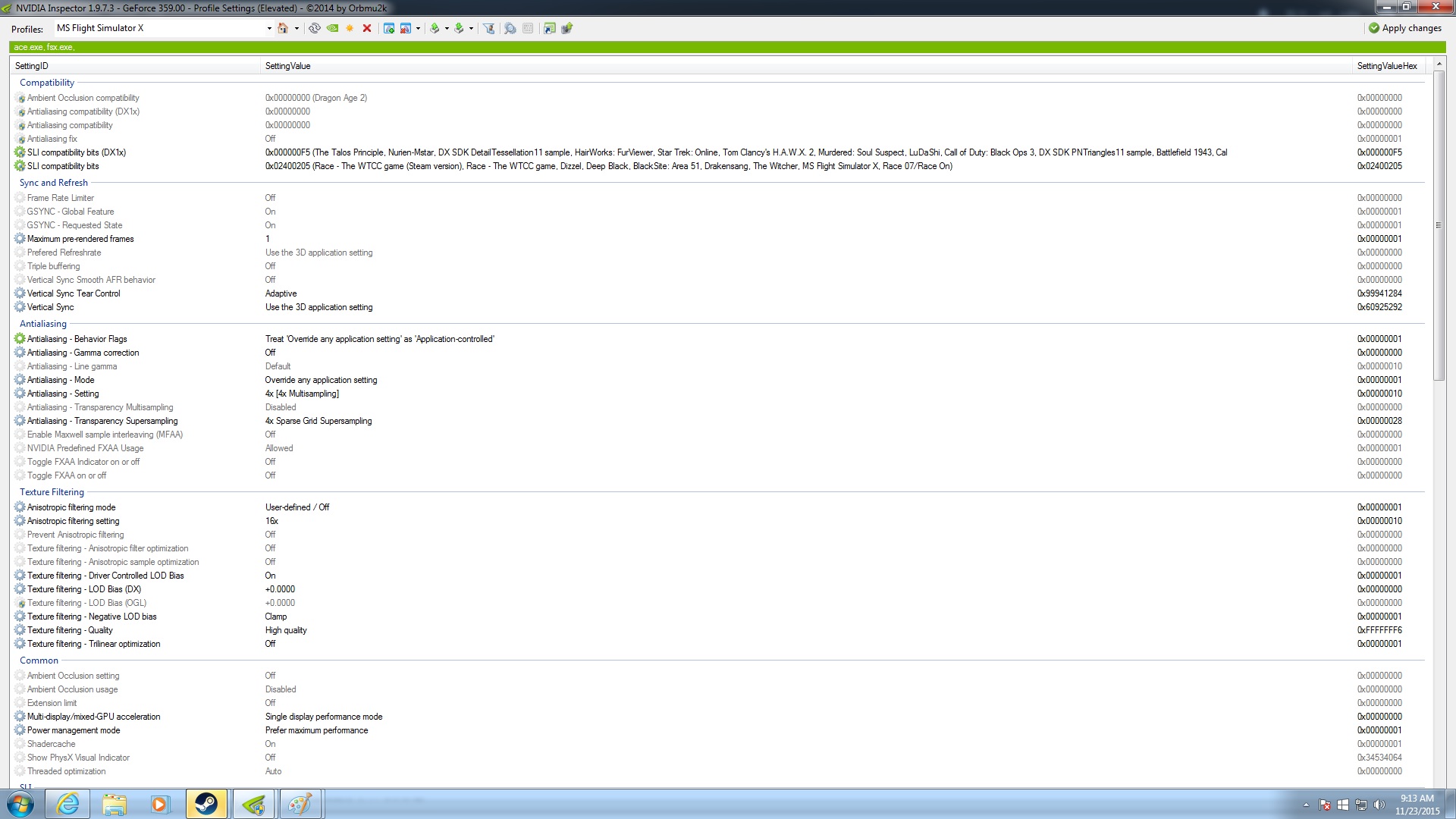Open Steam from the Windows taskbar
This screenshot has height=819, width=1456.
pos(206,804)
